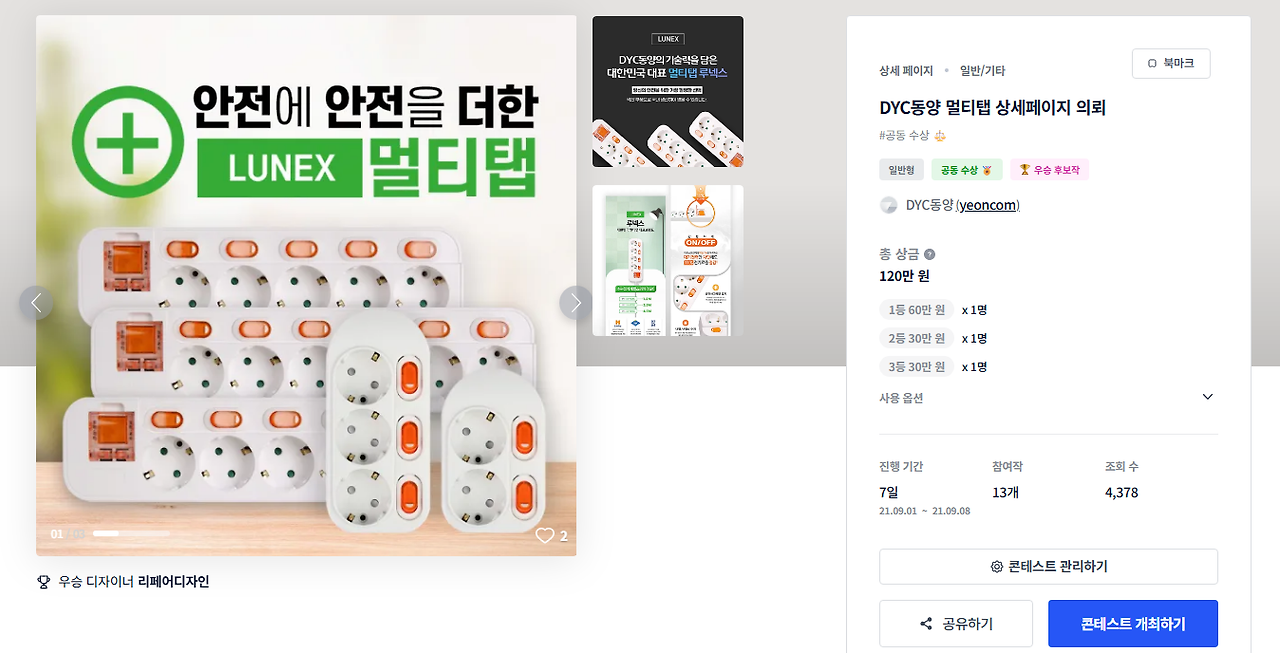The height and width of the screenshot is (653, 1280).
Task: Click the 우승 후보작 pink tag
Action: [1049, 170]
